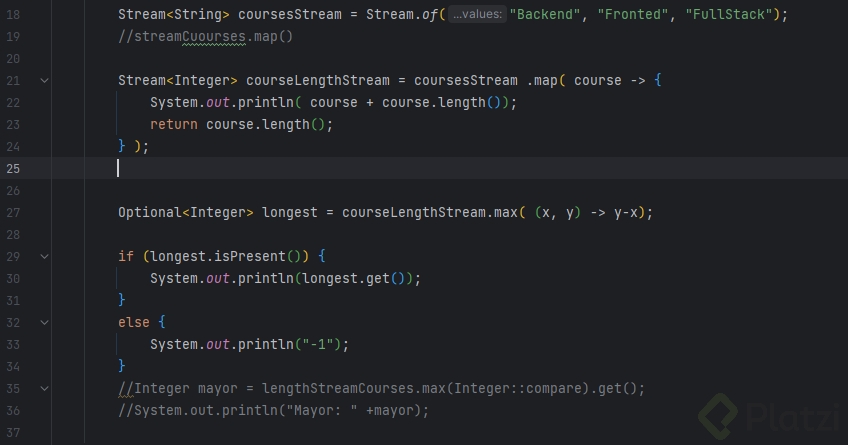Select line number 36 in the gutter
Image resolution: width=848 pixels, height=445 pixels.
coord(13,410)
